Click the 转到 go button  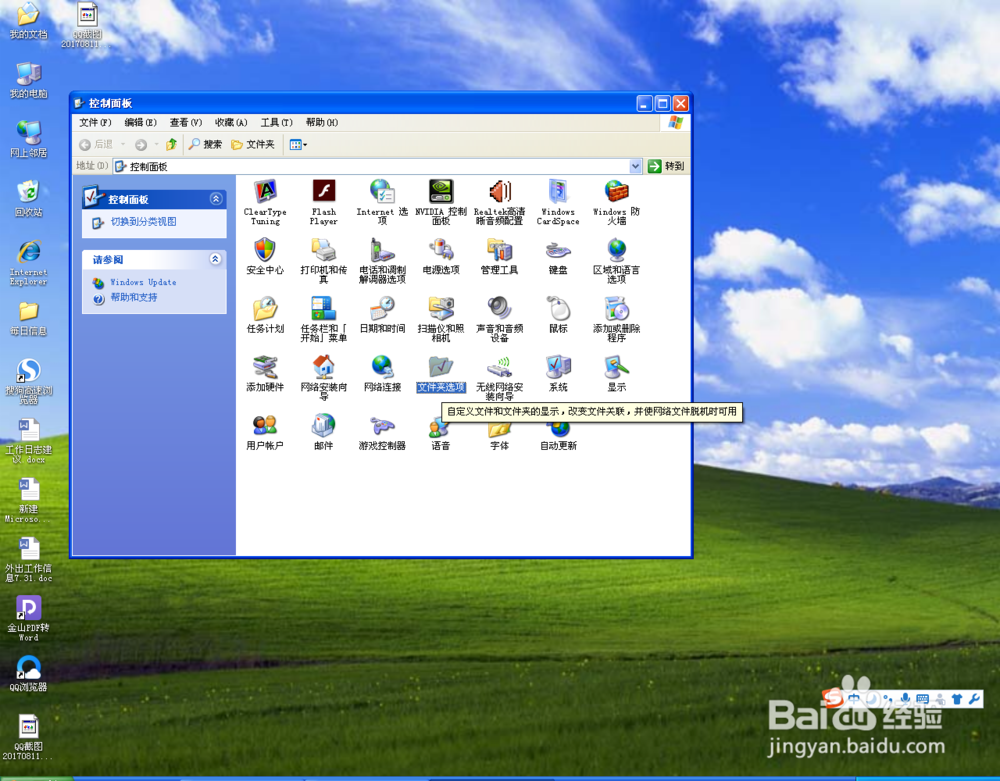666,166
